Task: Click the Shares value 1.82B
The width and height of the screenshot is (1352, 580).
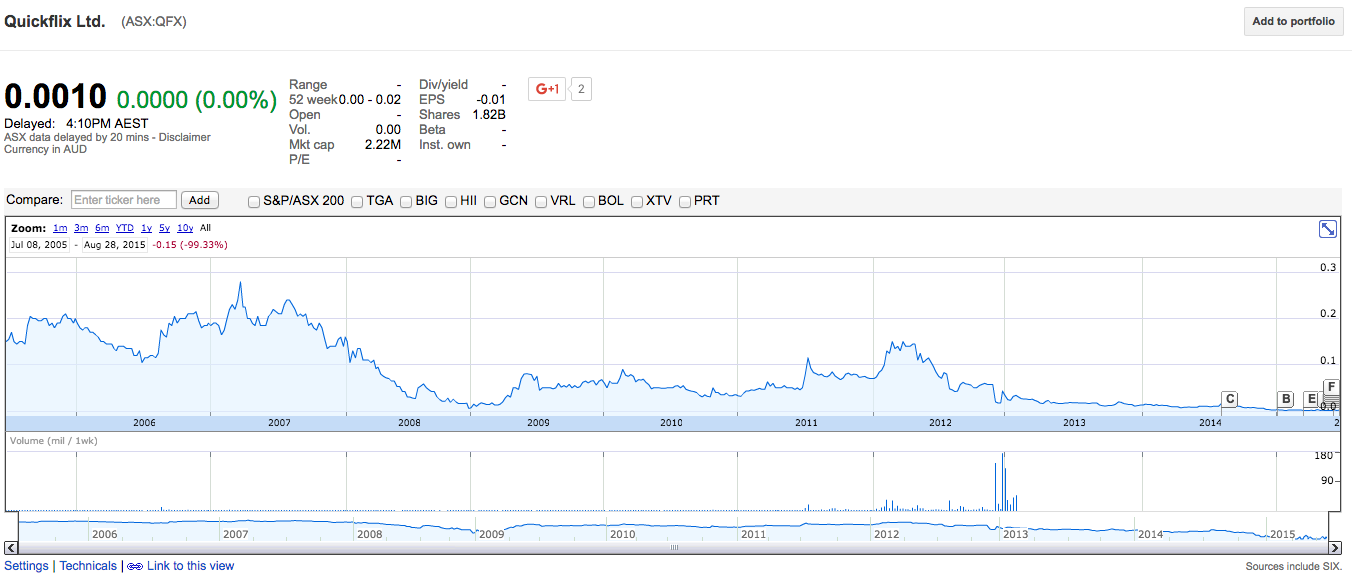Action: (x=489, y=115)
